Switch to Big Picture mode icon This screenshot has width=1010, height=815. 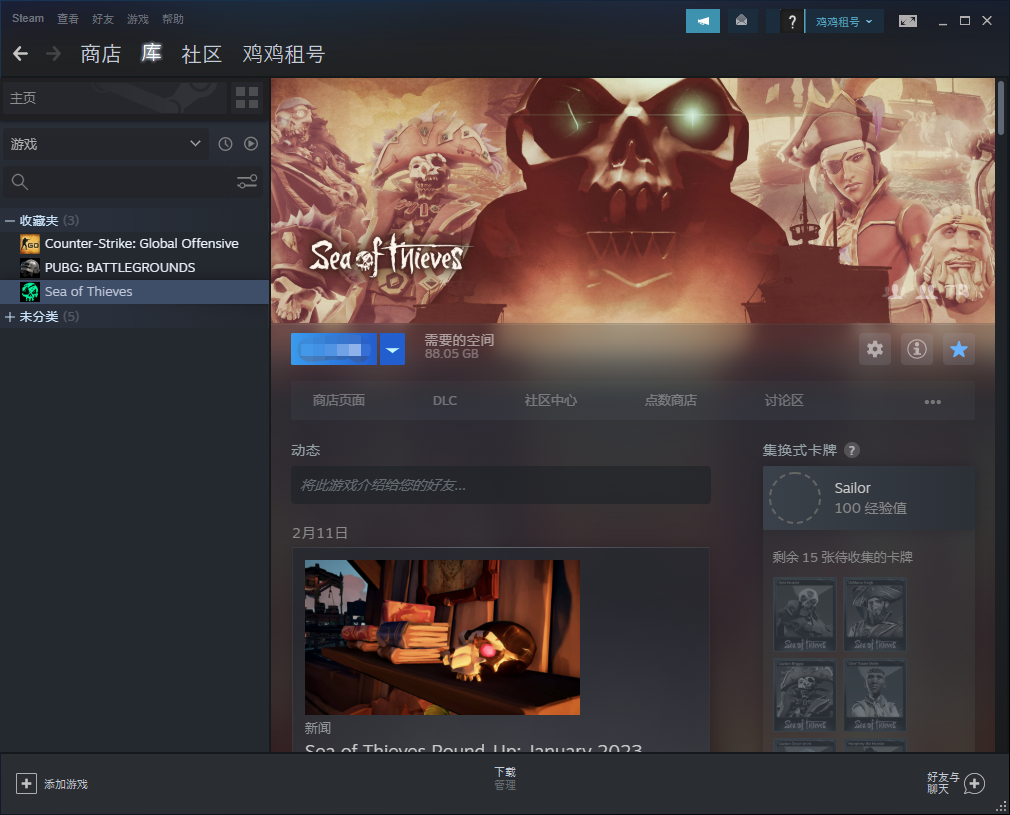[908, 21]
